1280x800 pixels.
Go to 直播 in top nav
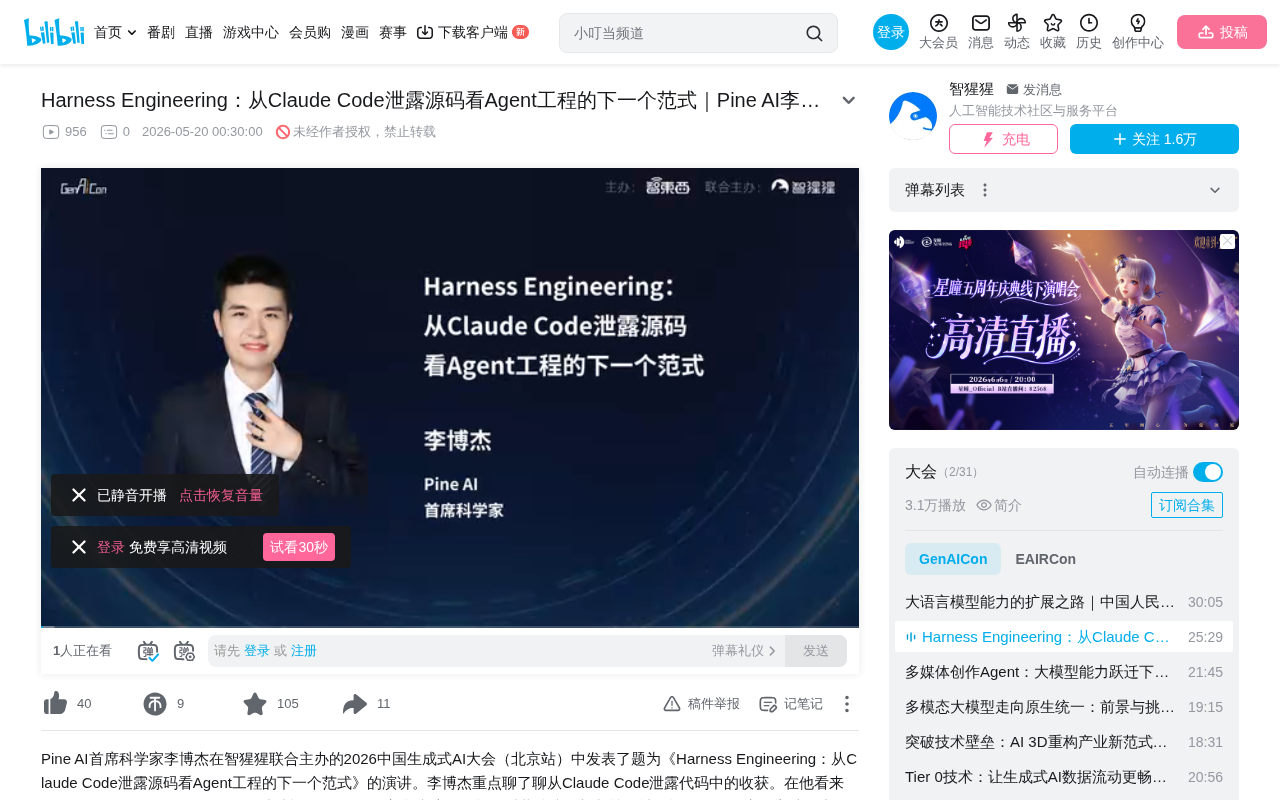[199, 32]
